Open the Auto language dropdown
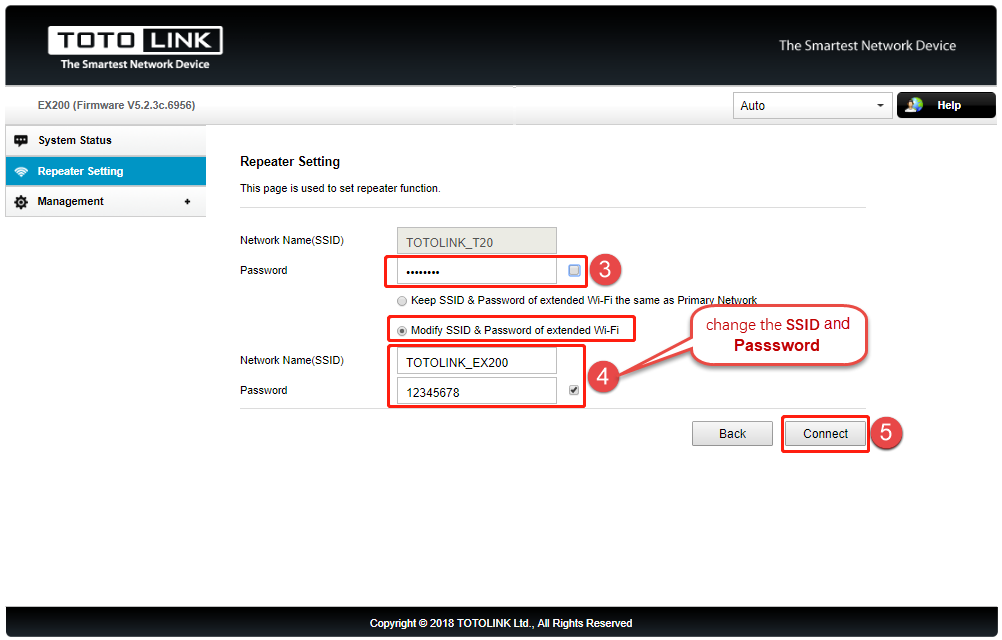 [x=812, y=105]
